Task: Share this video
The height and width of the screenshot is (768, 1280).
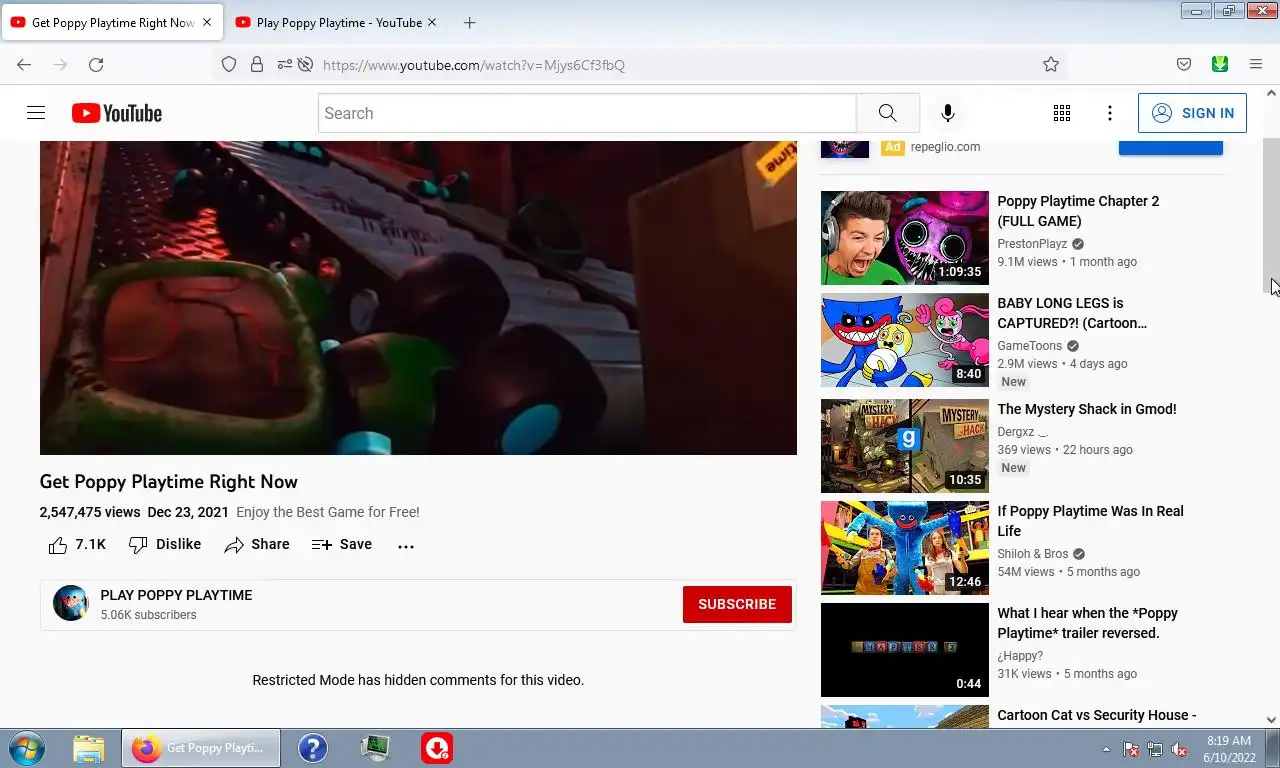Action: 257,544
